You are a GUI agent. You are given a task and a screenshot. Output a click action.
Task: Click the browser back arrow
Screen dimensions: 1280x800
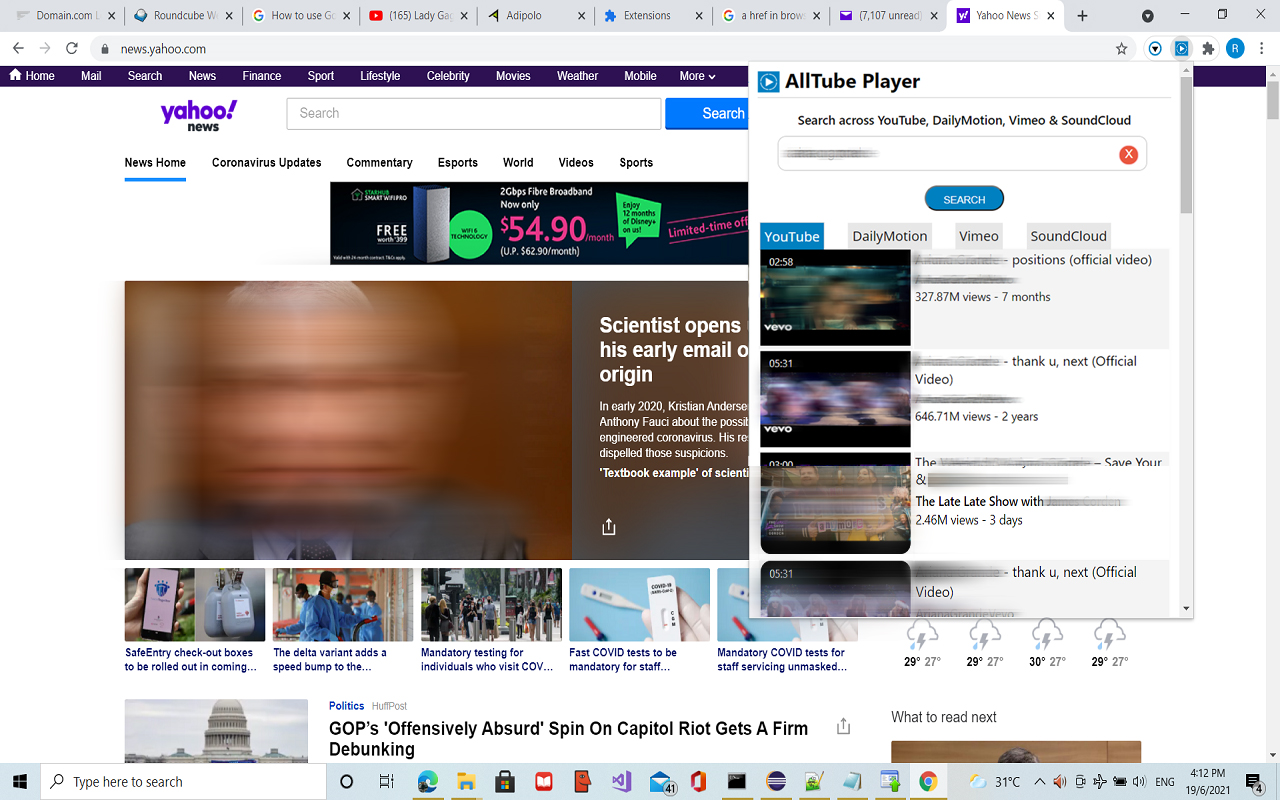(x=18, y=47)
